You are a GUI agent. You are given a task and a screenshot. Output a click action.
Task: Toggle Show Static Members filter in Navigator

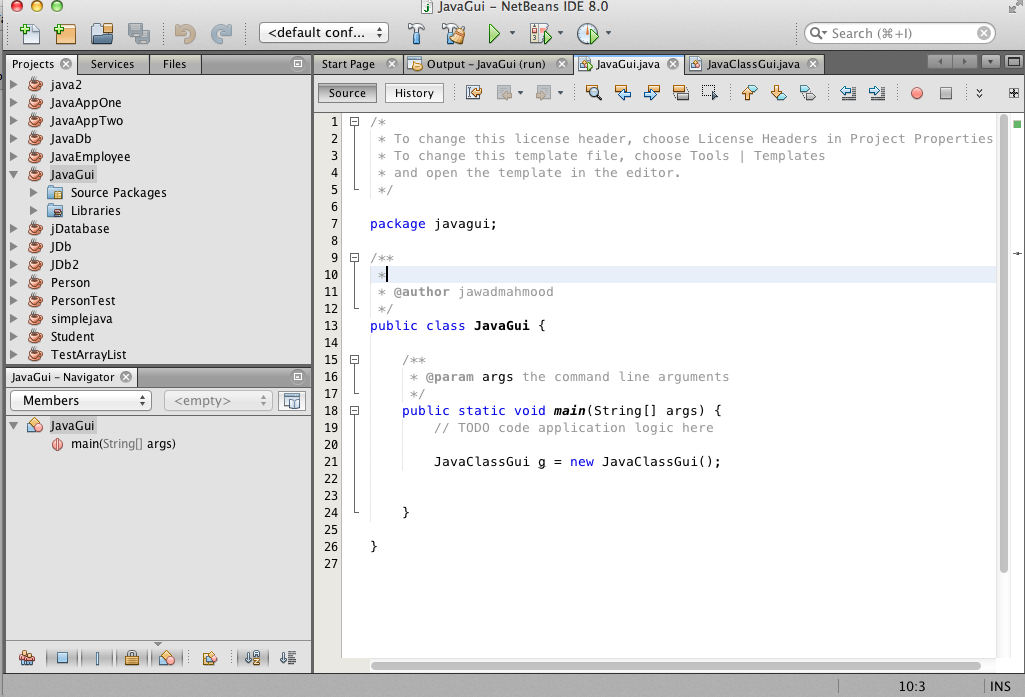click(97, 658)
